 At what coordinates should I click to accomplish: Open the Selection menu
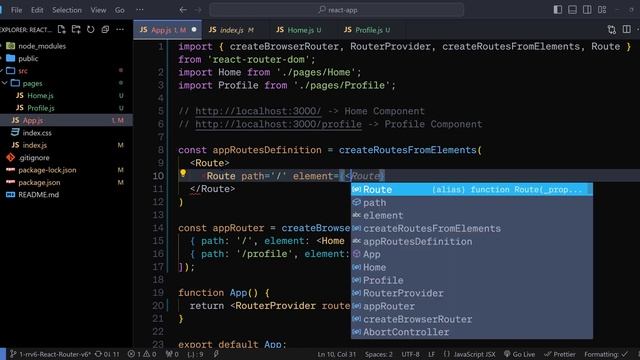(x=67, y=10)
